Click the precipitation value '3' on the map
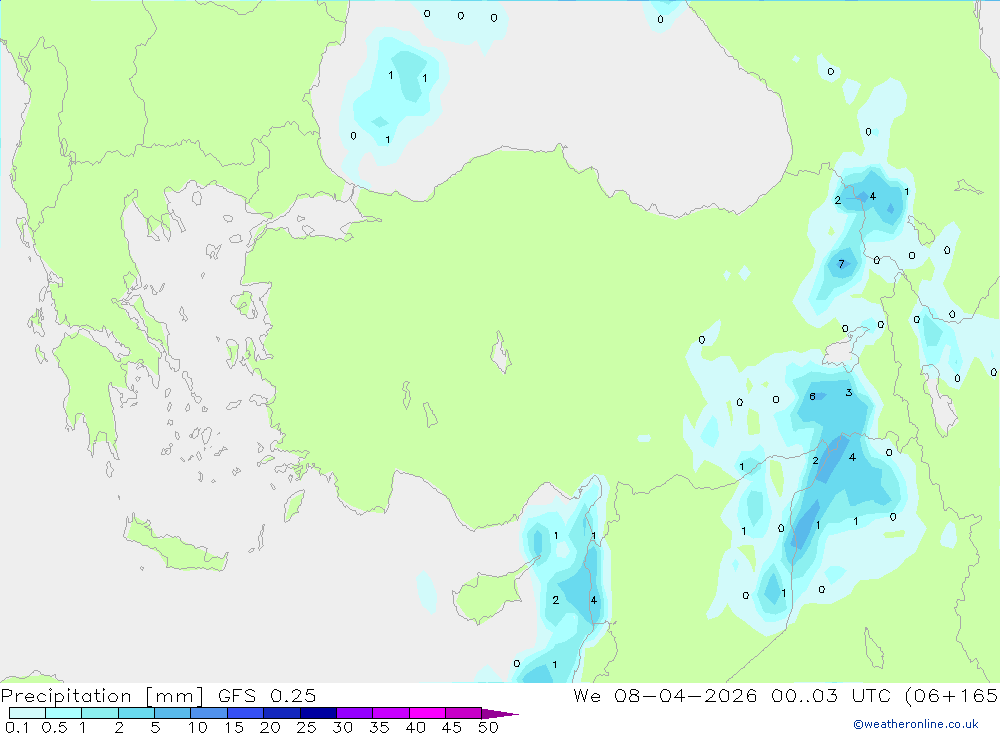The width and height of the screenshot is (1000, 733). pyautogui.click(x=849, y=393)
